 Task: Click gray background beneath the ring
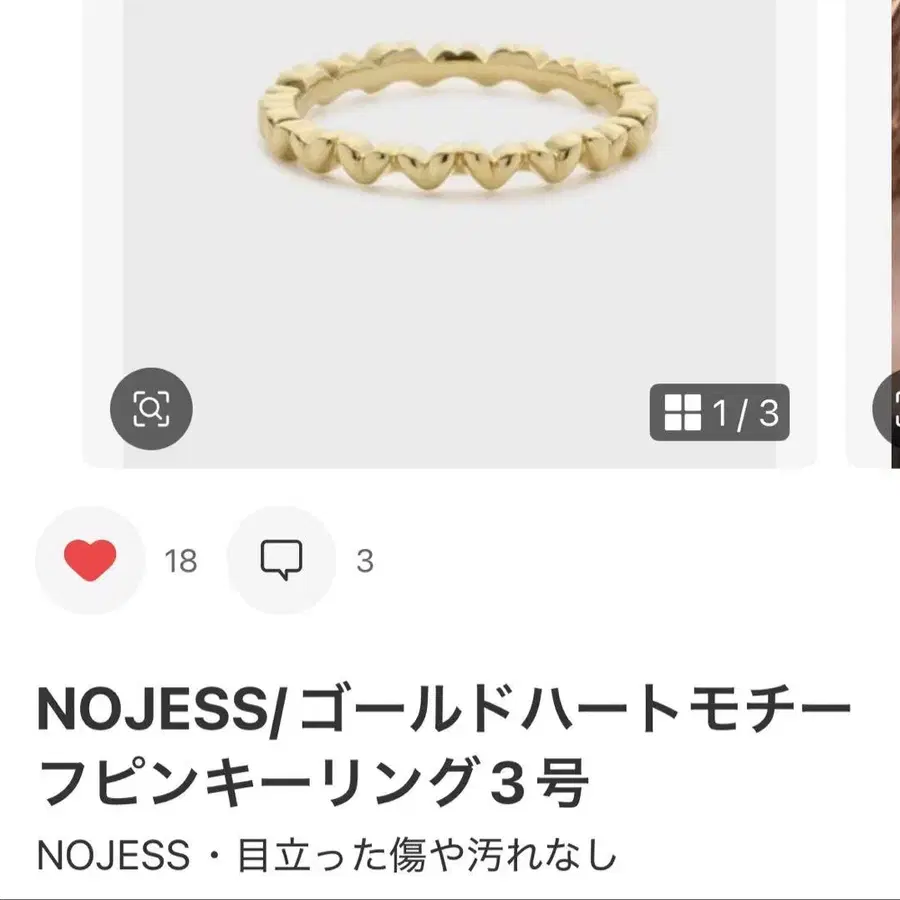[x=450, y=298]
